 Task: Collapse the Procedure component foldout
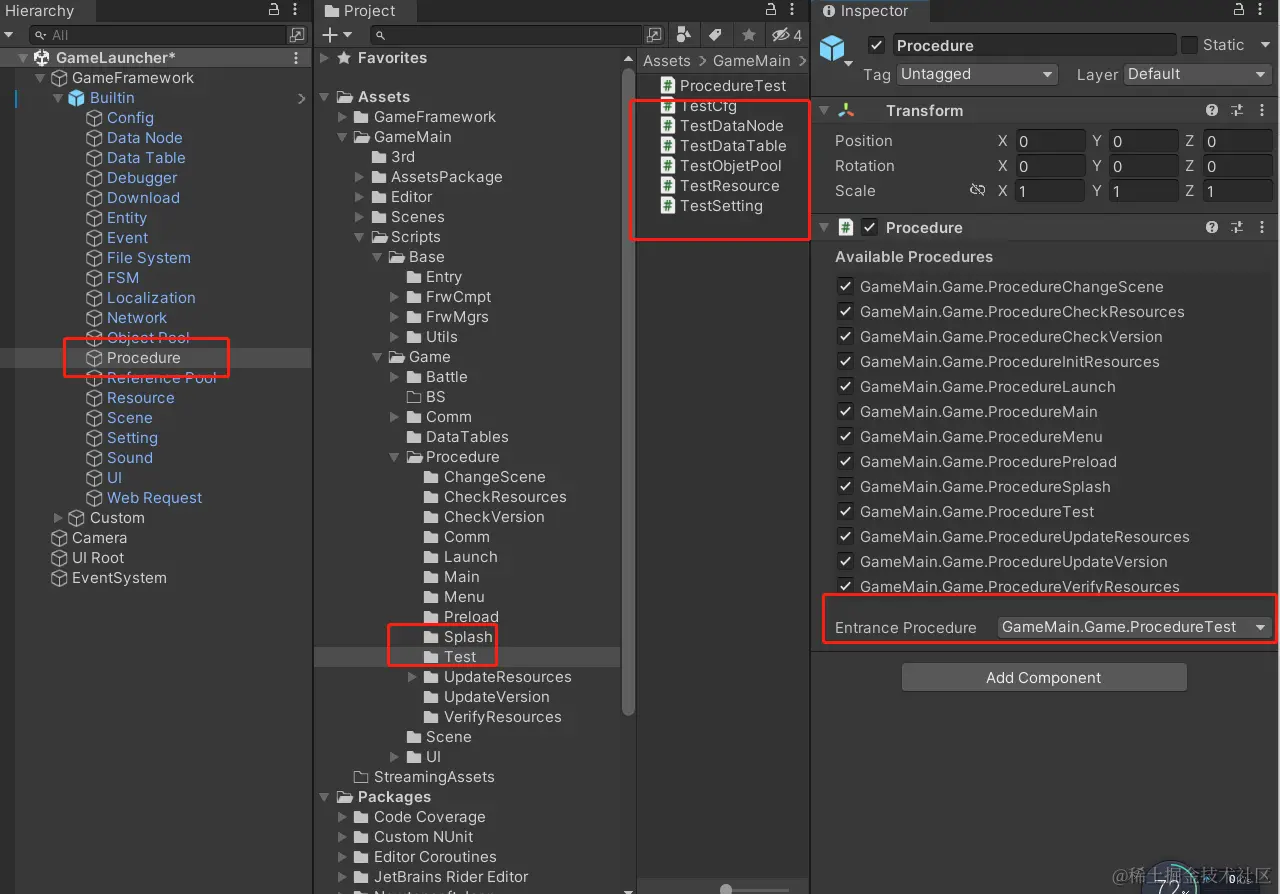825,228
